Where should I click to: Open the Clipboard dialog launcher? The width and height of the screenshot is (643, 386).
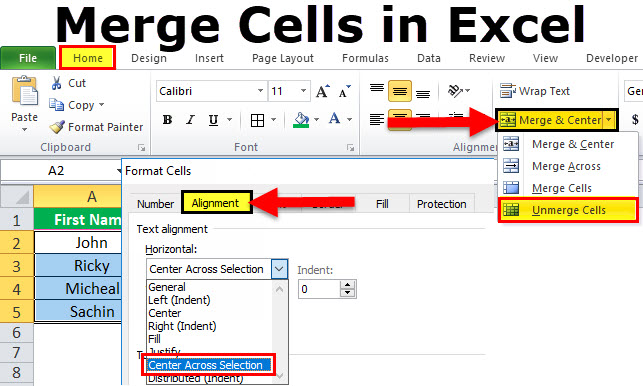(x=141, y=147)
